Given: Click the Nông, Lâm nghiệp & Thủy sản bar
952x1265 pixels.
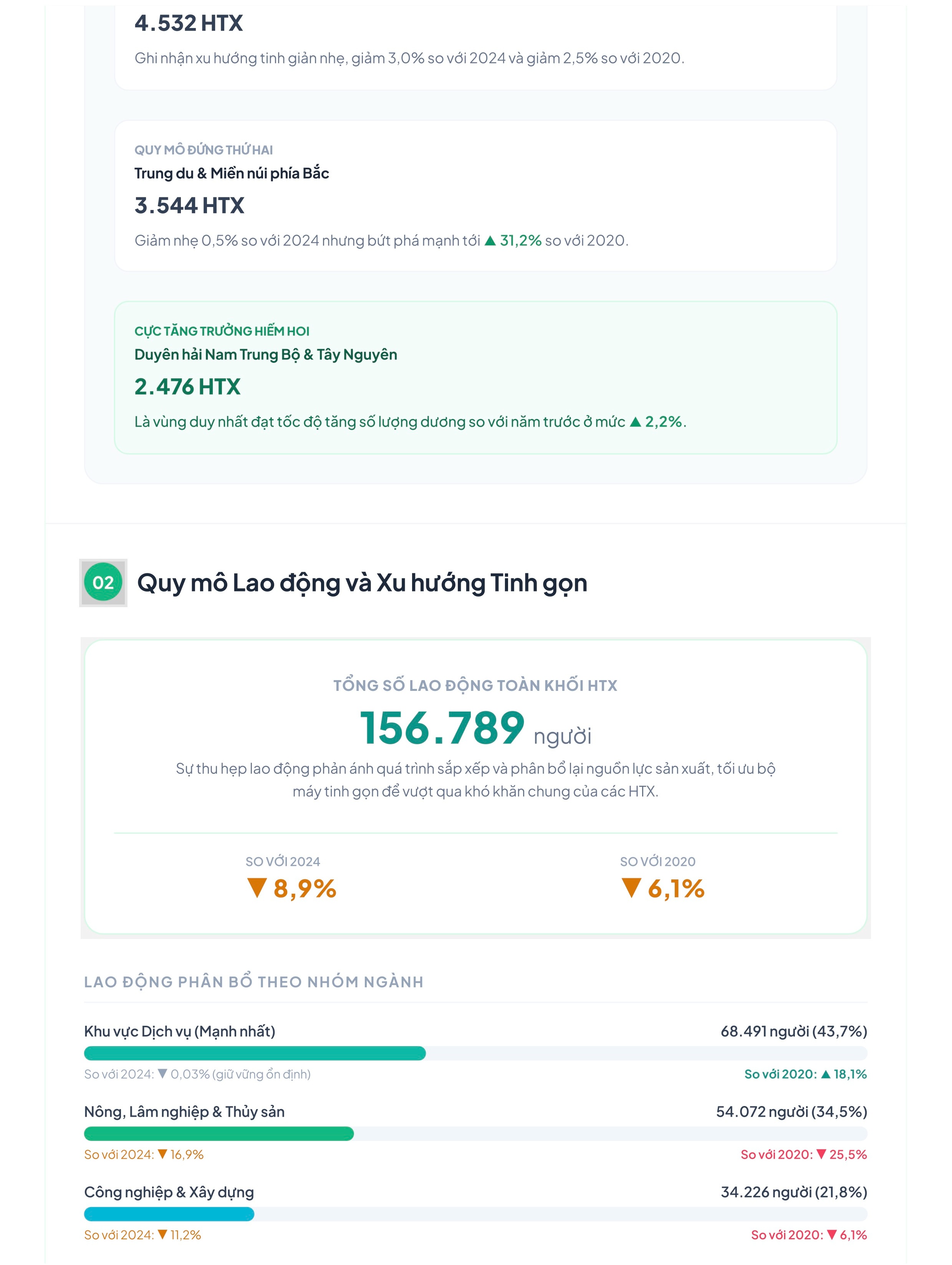Looking at the screenshot, I should pos(476,1133).
